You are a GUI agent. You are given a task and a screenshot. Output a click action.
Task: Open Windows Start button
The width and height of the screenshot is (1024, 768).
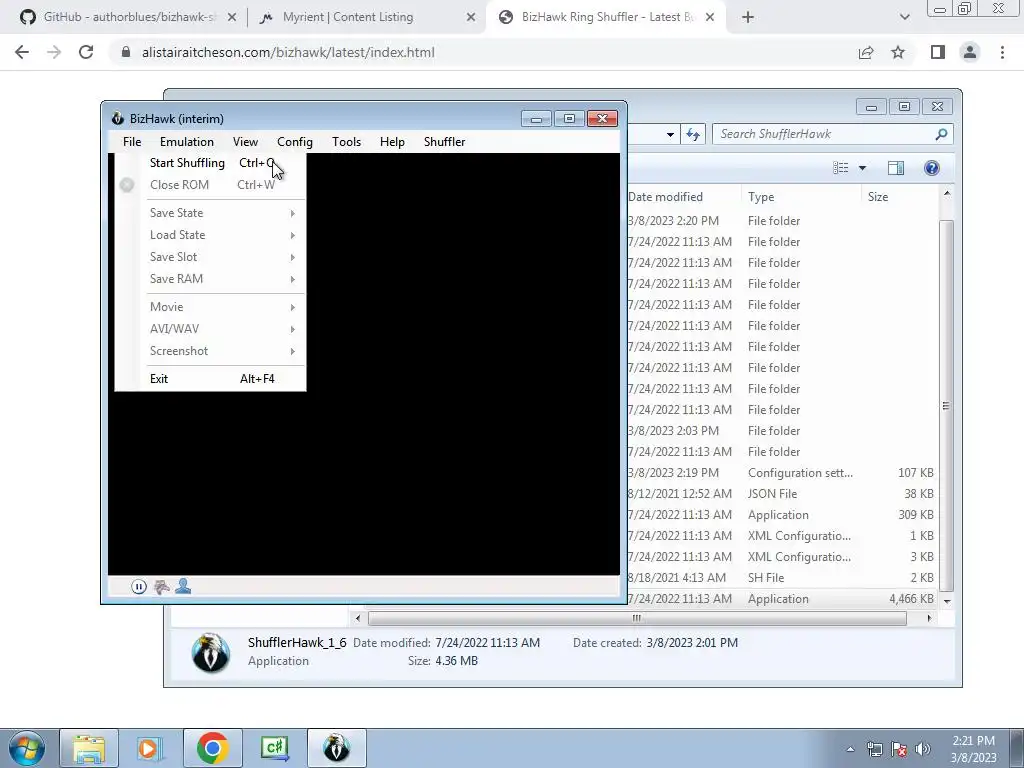point(27,748)
